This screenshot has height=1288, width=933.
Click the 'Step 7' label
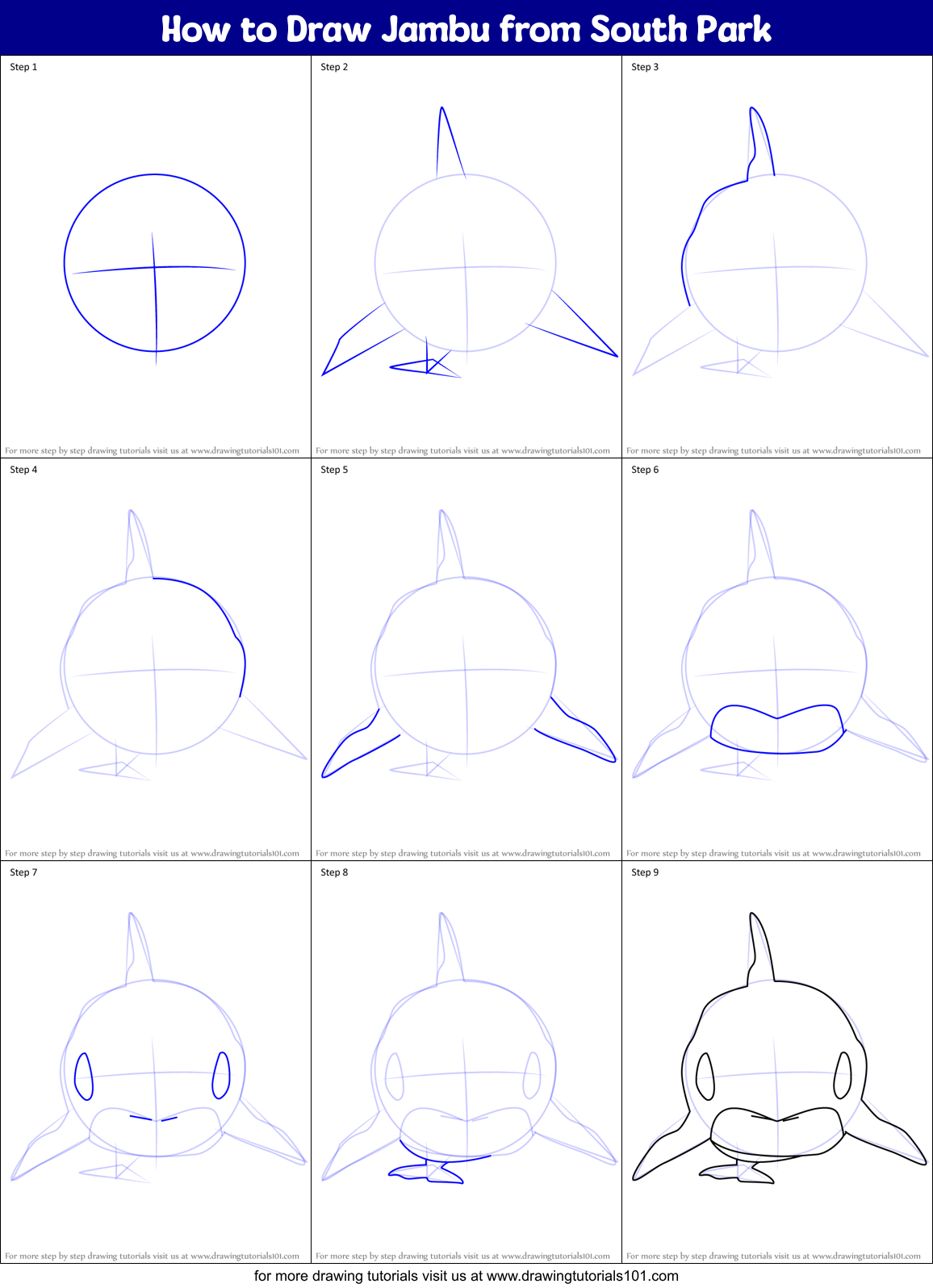23,872
